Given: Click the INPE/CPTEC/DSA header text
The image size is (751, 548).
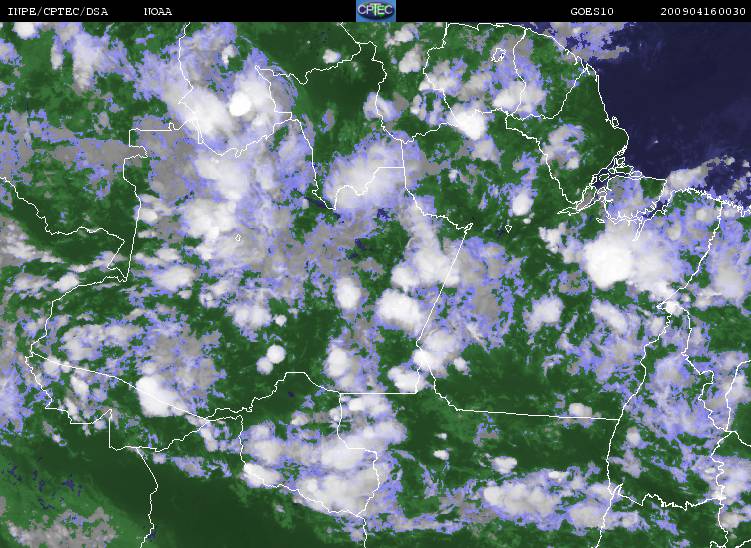Looking at the screenshot, I should 57,11.
